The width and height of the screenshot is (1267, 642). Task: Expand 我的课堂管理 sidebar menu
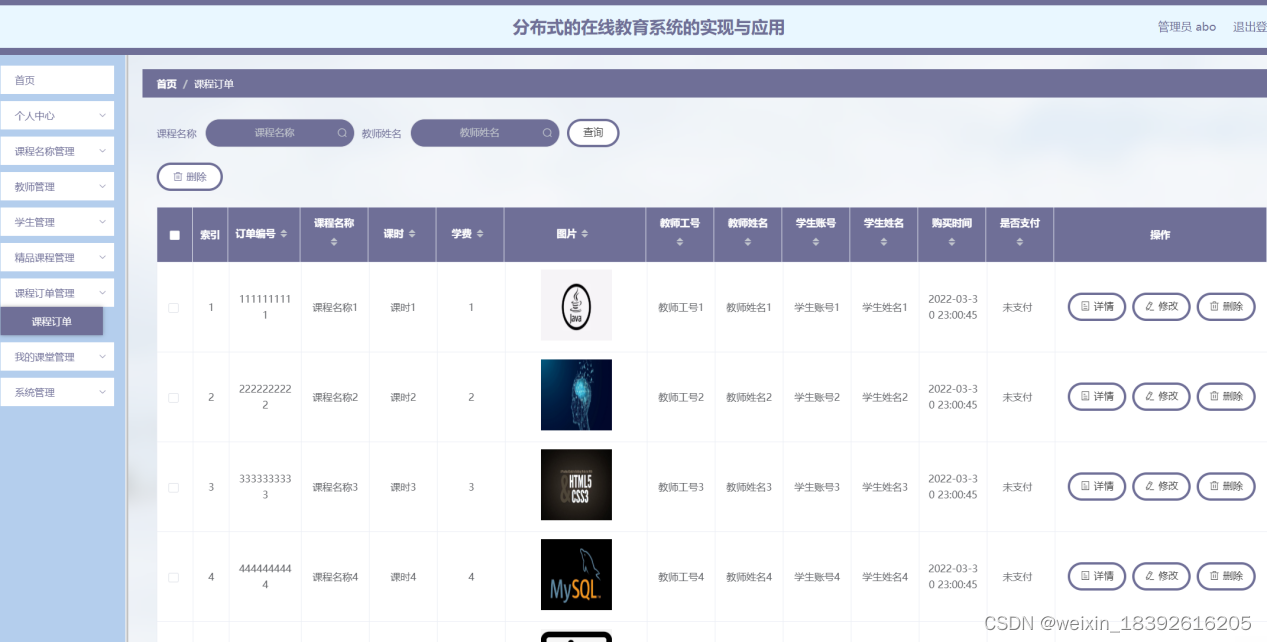57,357
